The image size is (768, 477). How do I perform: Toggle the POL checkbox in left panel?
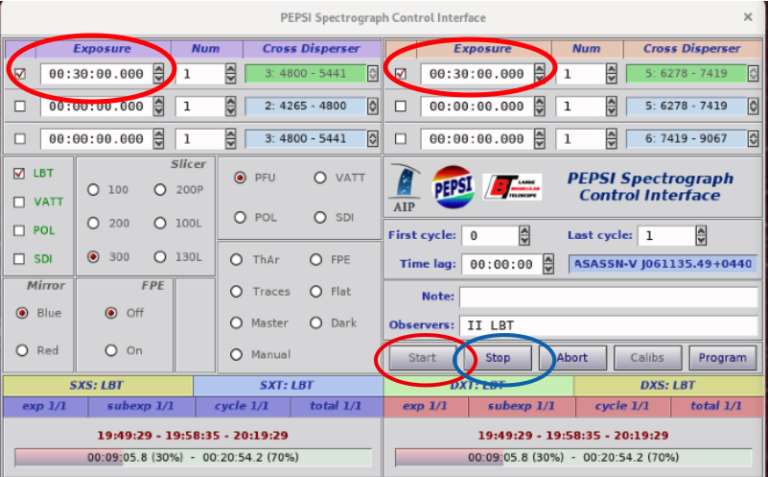(x=19, y=230)
